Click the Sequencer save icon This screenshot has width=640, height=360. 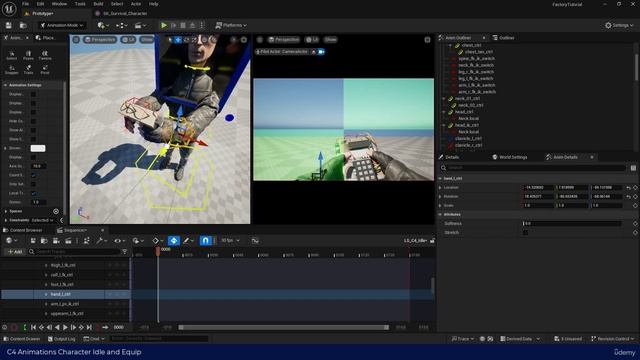[x=33, y=241]
